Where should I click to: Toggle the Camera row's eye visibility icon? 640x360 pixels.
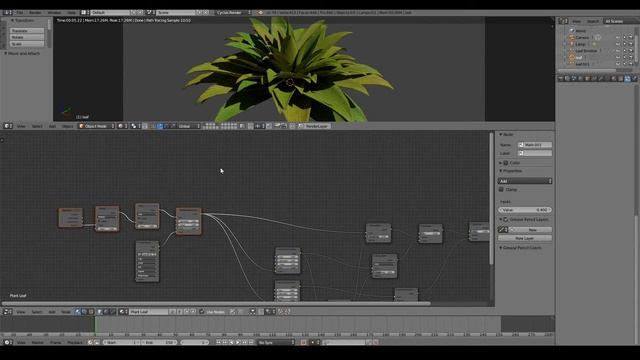(x=618, y=37)
